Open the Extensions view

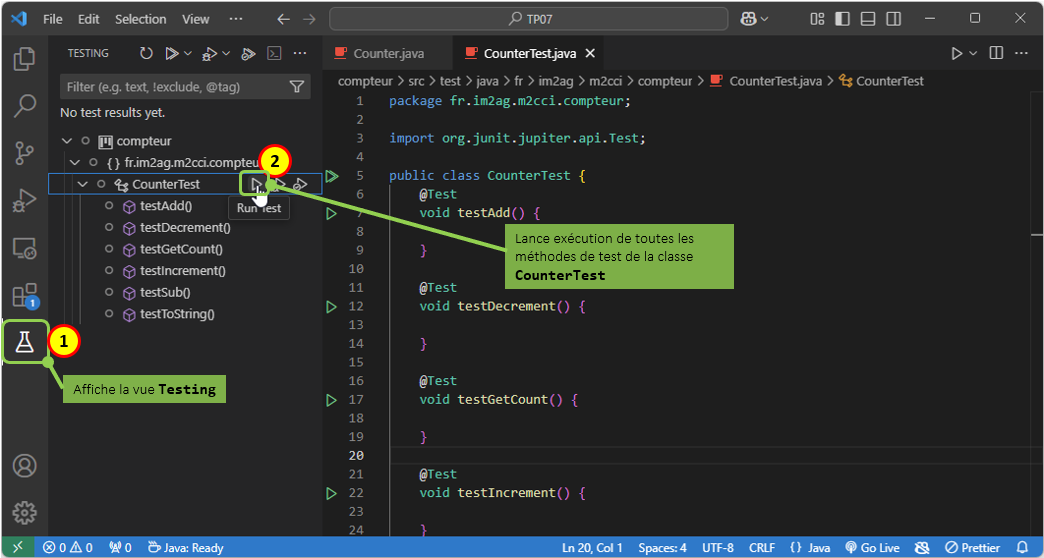24,295
